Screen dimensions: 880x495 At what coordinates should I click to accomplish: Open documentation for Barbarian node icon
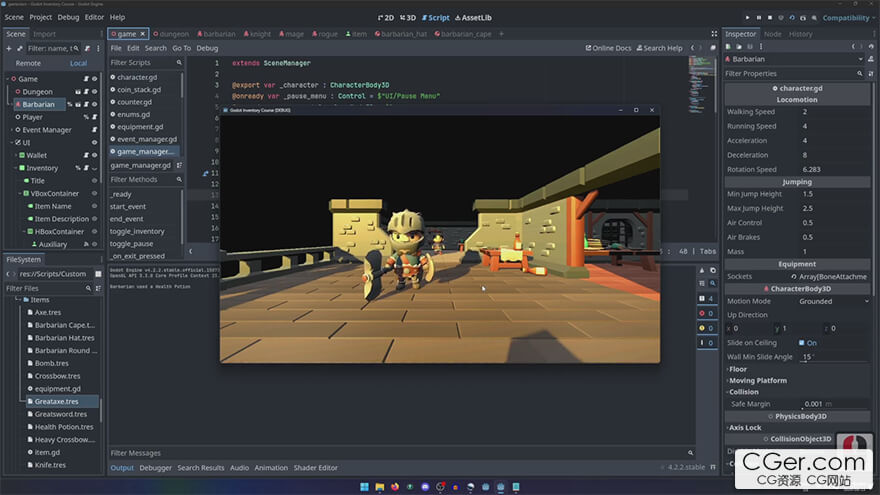[x=870, y=59]
